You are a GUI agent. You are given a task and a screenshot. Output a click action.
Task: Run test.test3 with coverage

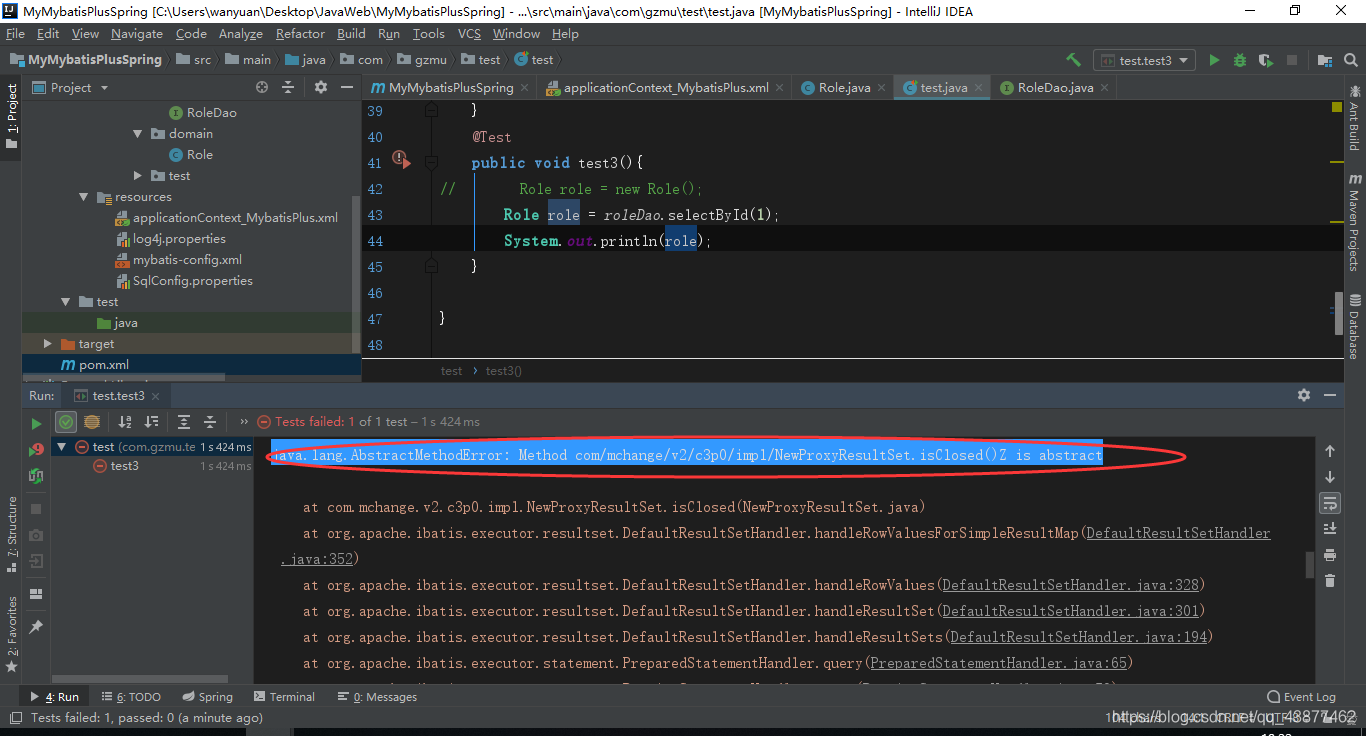tap(1265, 60)
